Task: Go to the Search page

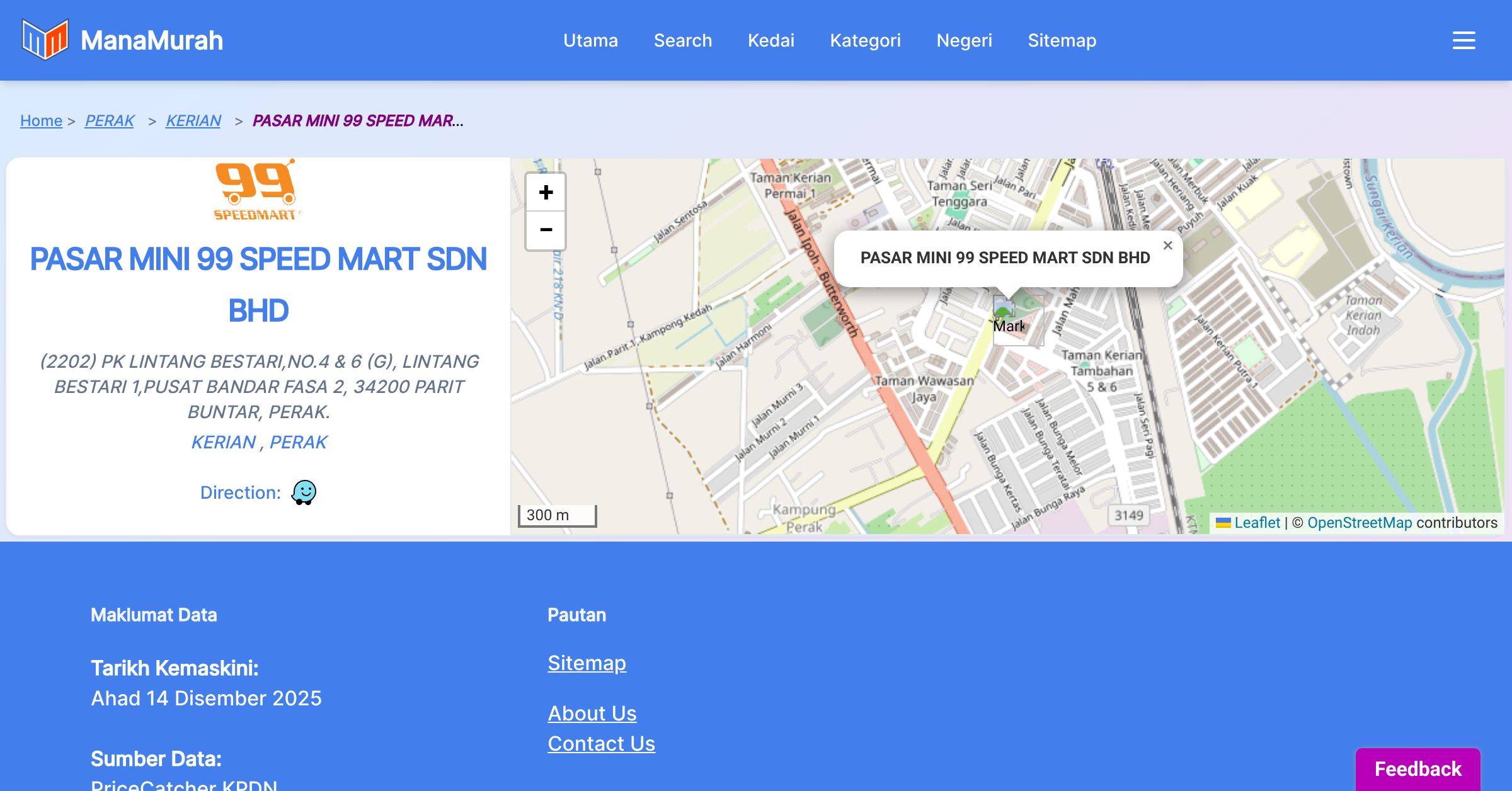Action: (682, 40)
